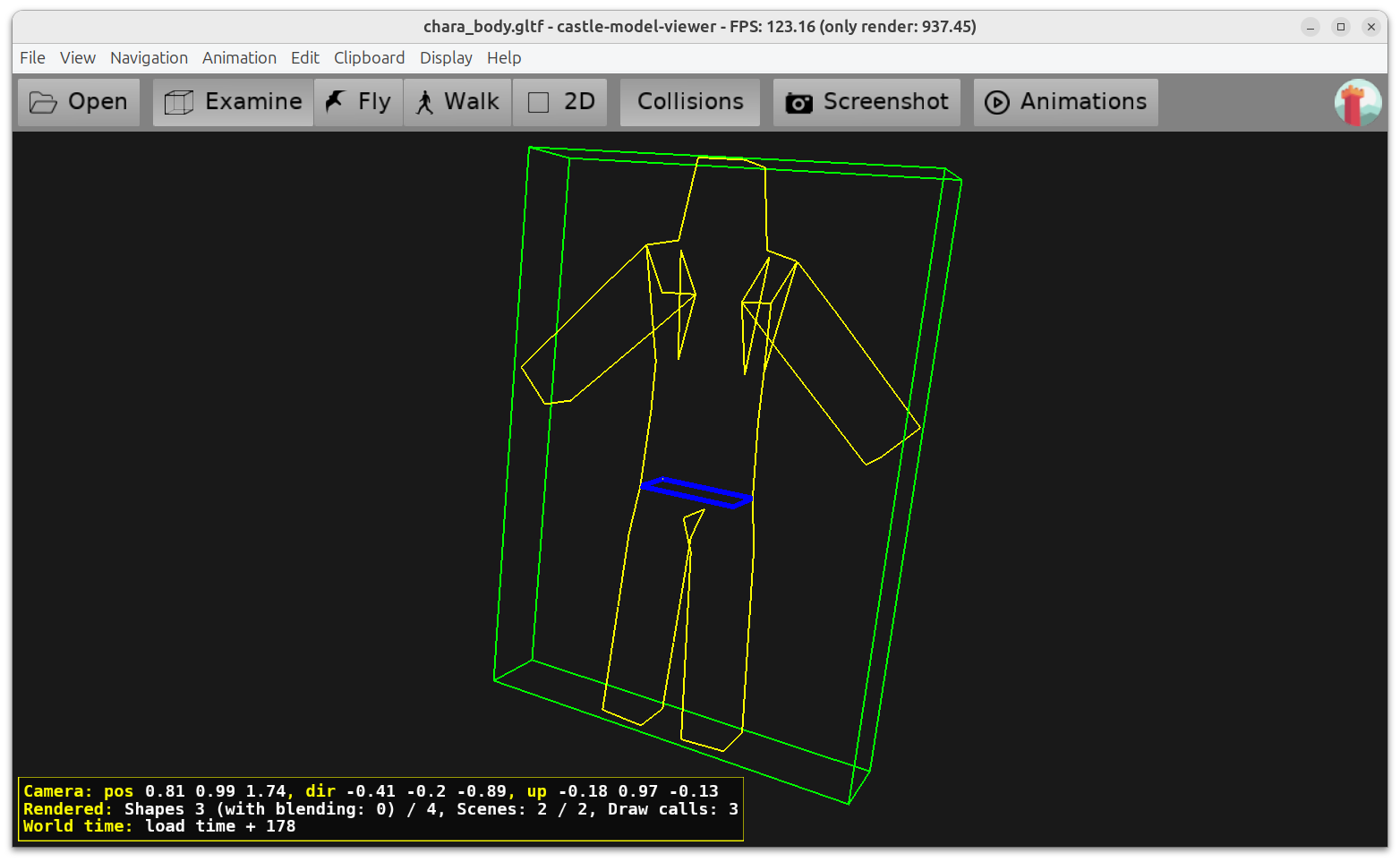The image size is (1400, 862).
Task: Open the File menu
Action: pos(32,57)
